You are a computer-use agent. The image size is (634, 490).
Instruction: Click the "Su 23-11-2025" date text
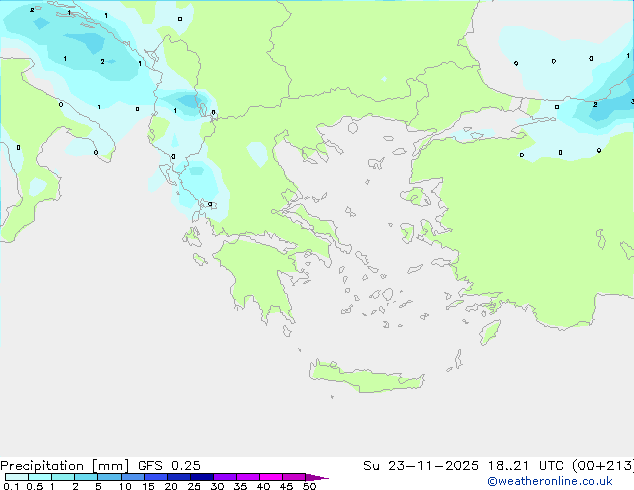421,466
